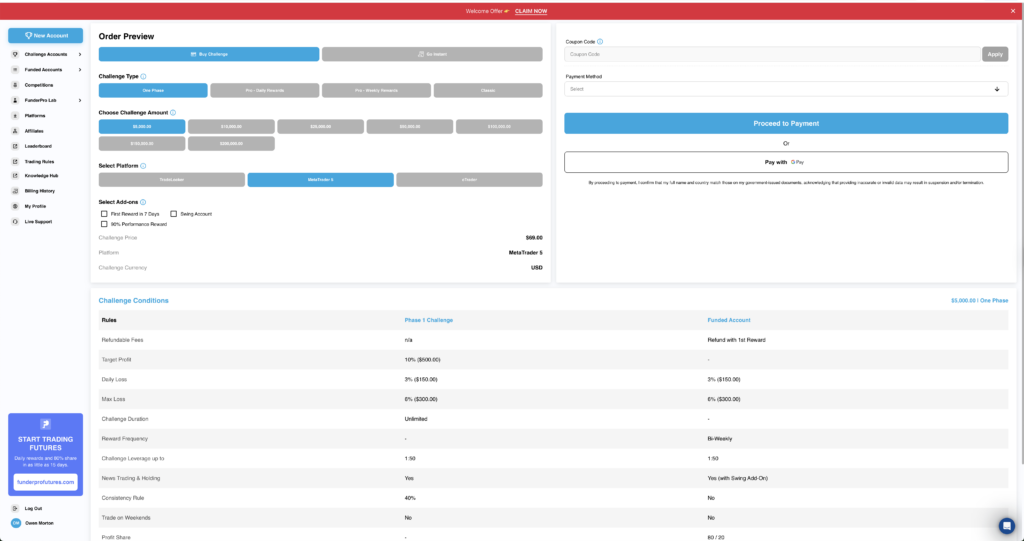Open Live Support via headset icon
This screenshot has height=541, width=1024.
coord(15,221)
